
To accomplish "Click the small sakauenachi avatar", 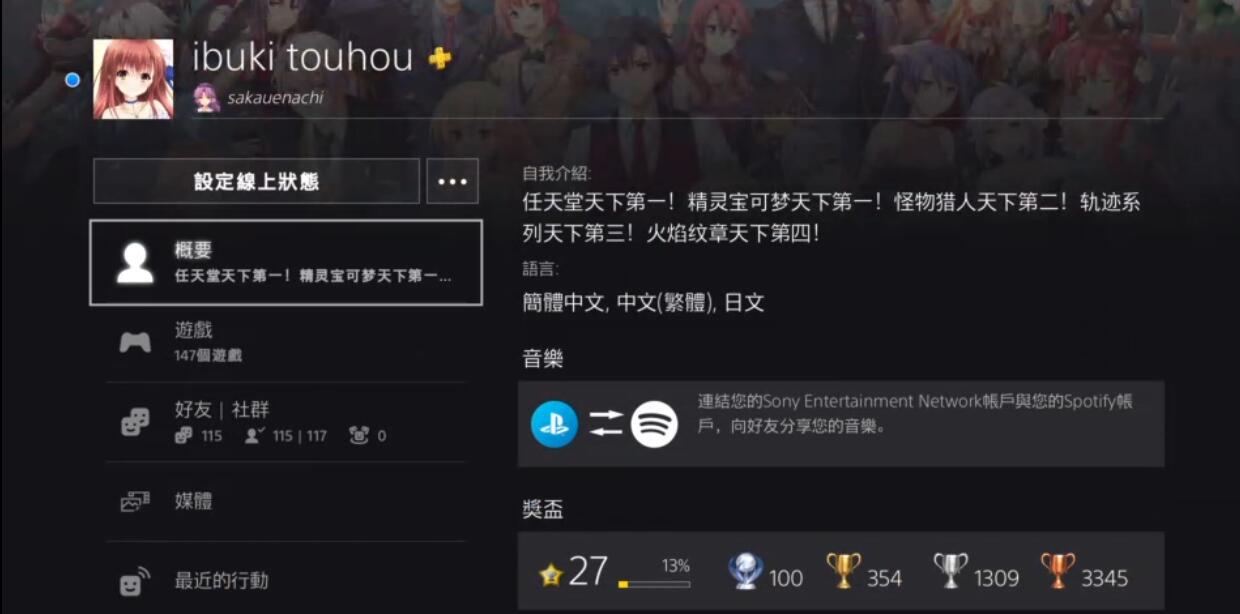I will (207, 98).
